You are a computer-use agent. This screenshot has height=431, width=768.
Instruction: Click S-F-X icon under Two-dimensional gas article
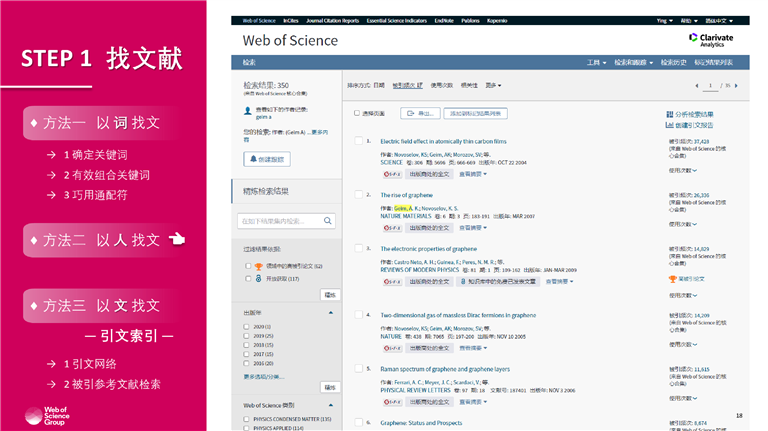click(392, 348)
